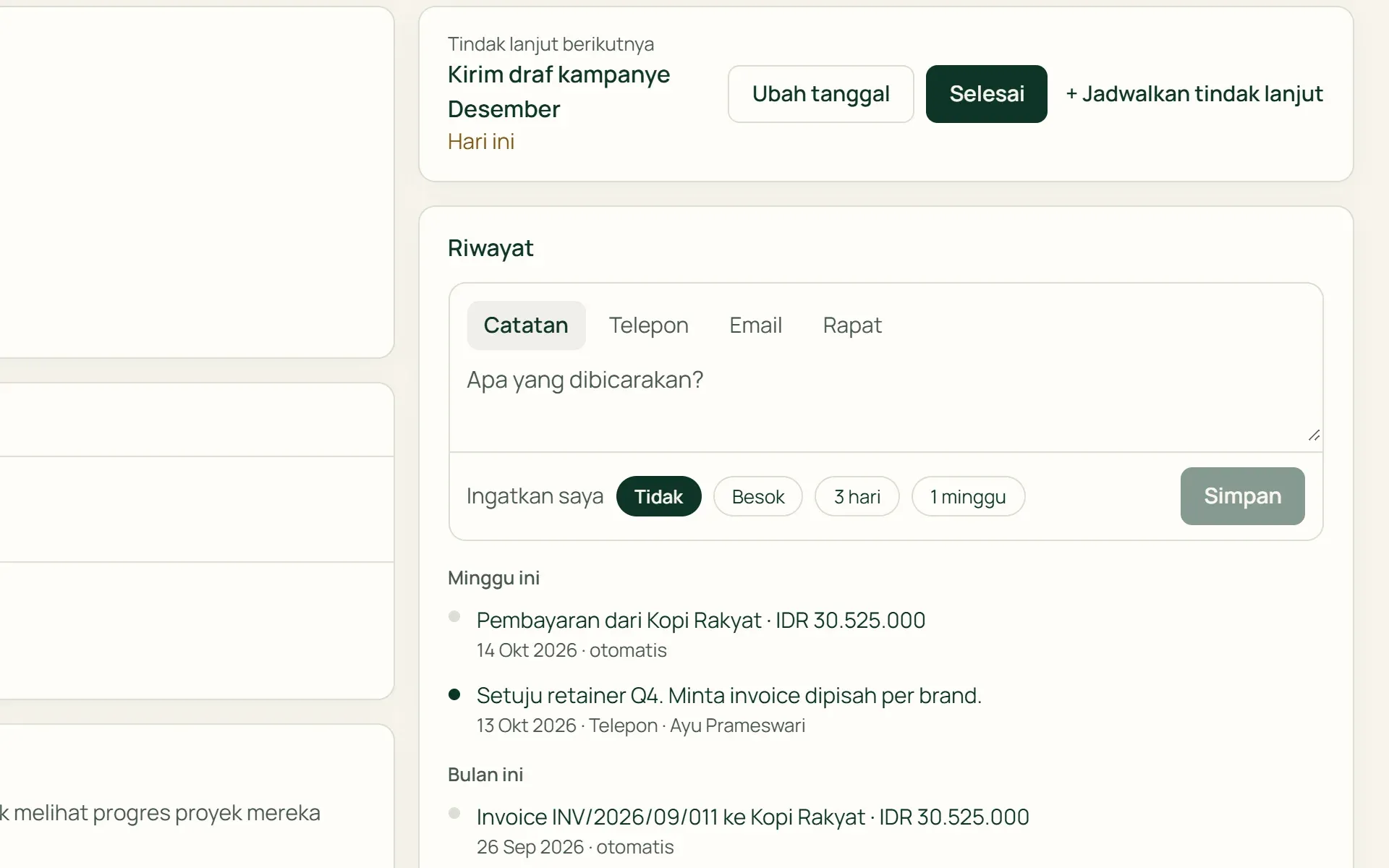Click the Minggu ini group label
The height and width of the screenshot is (868, 1389).
pyautogui.click(x=493, y=578)
